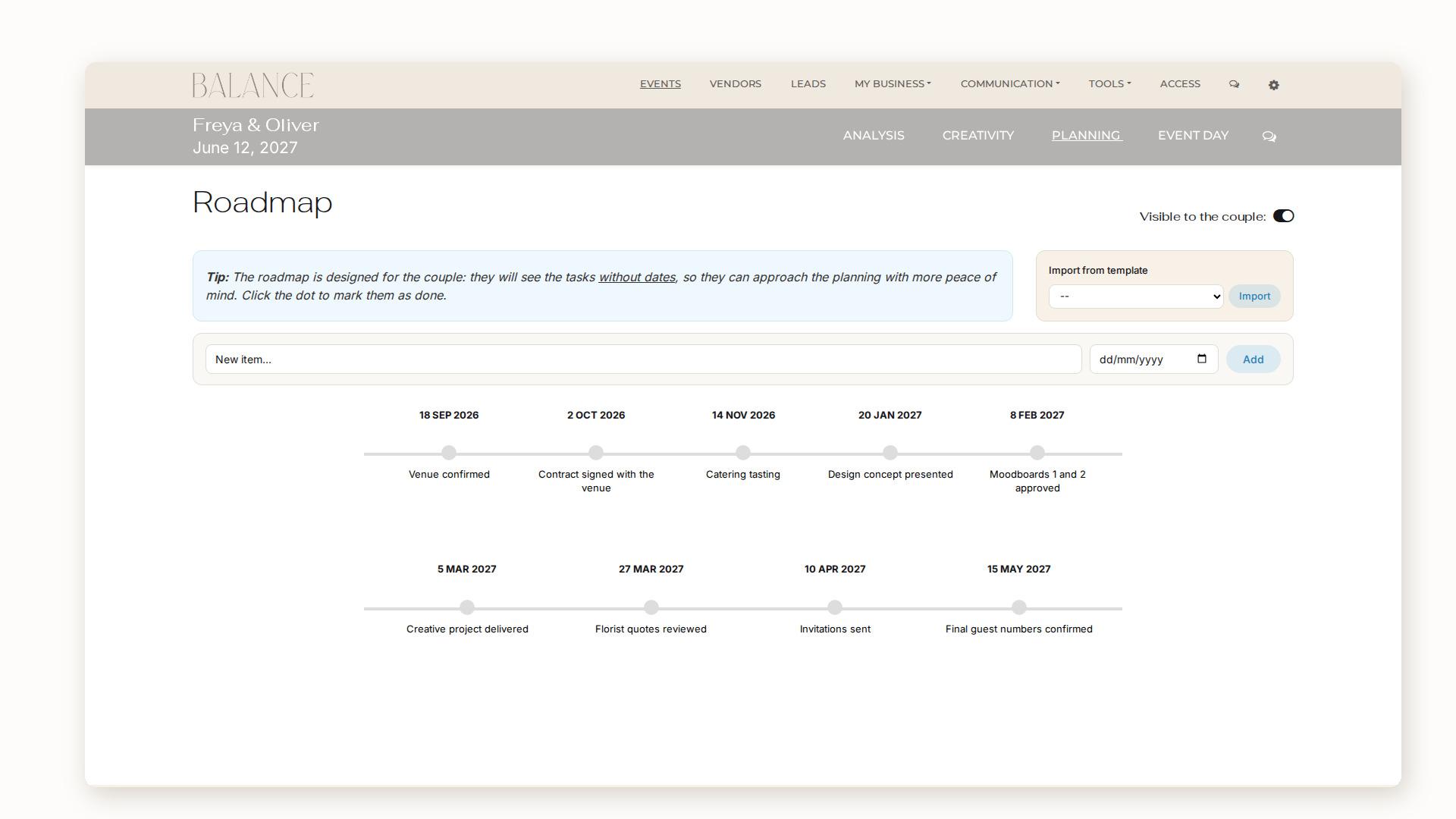Mark Florist quotes reviewed dot done
This screenshot has height=819, width=1456.
pyautogui.click(x=651, y=607)
